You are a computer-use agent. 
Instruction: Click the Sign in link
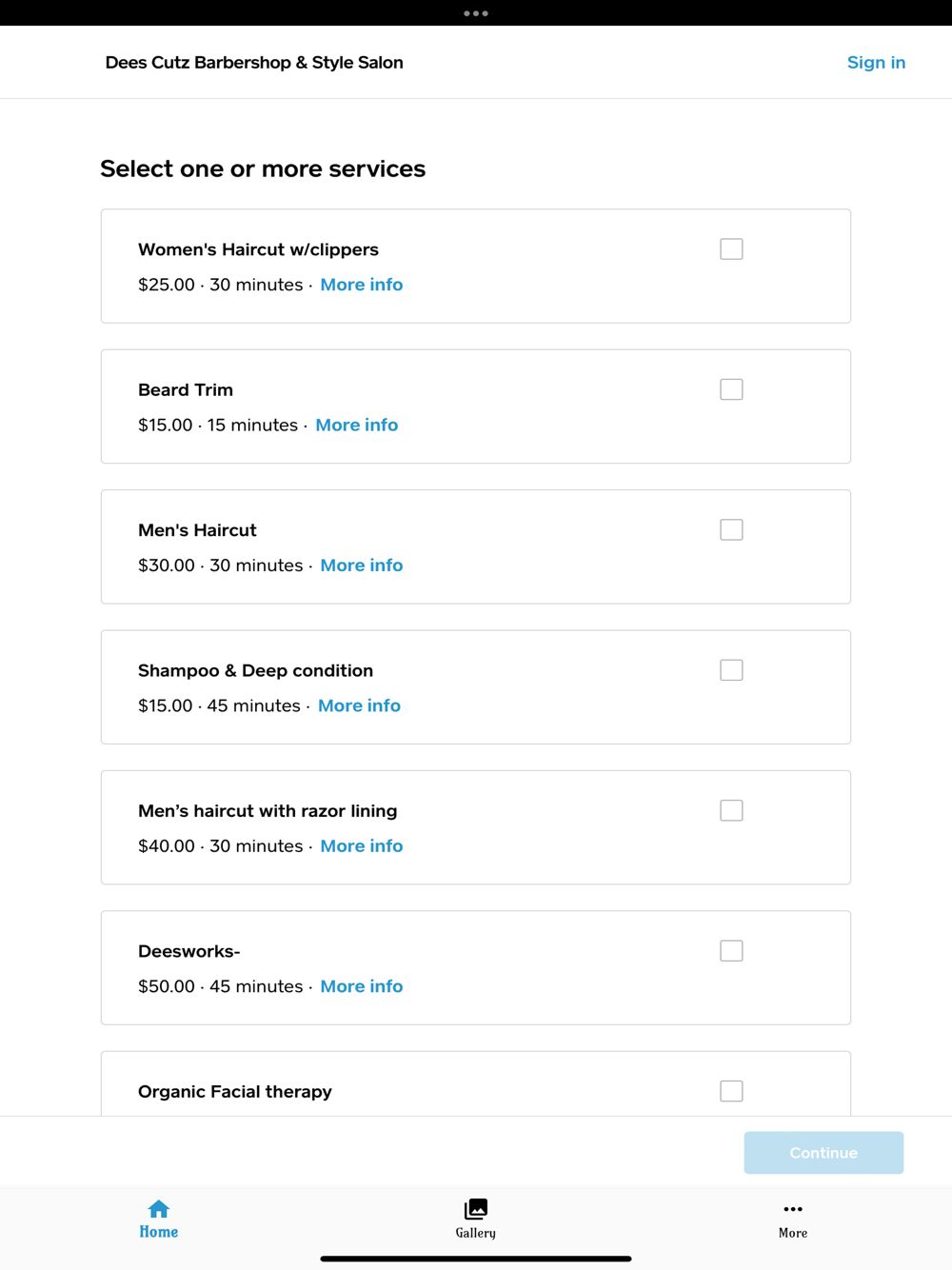pos(876,63)
